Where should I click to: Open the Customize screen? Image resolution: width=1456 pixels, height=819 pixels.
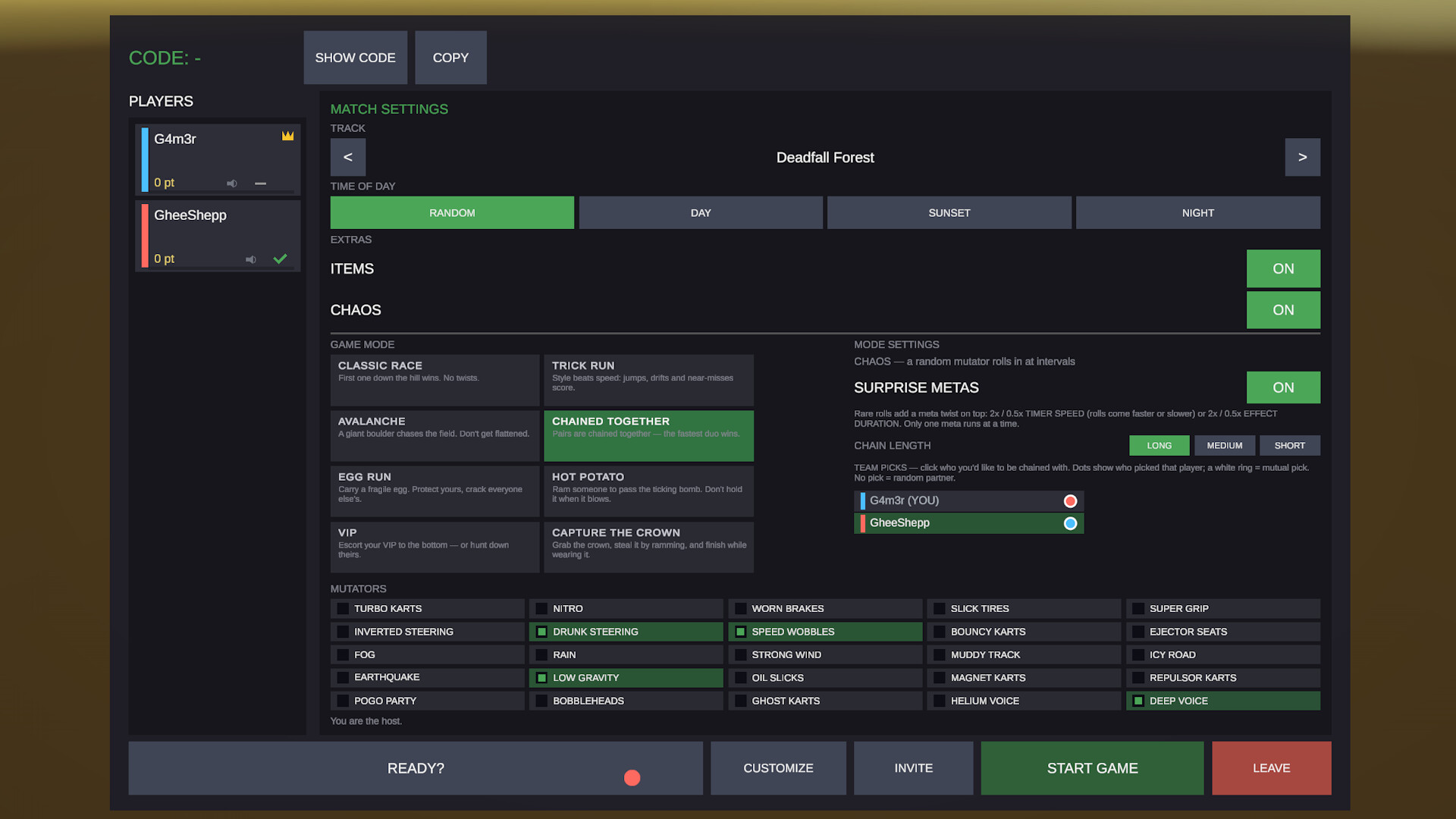(778, 768)
